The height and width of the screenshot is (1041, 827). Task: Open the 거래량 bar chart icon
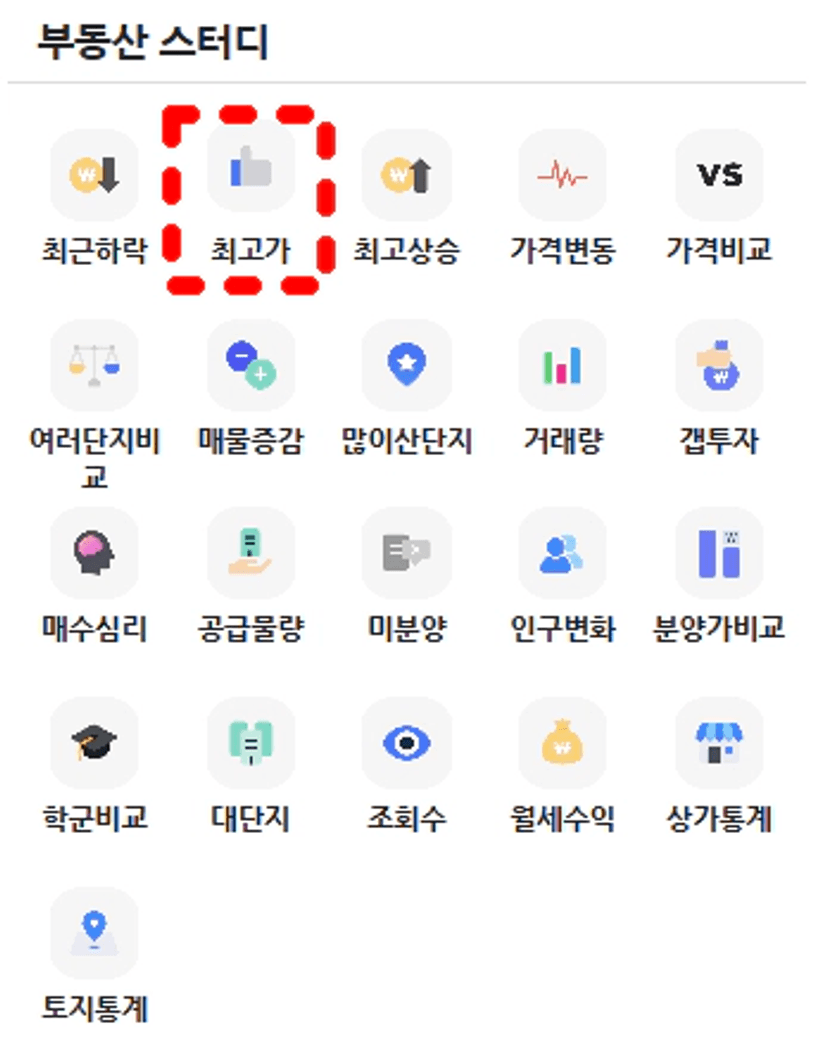point(563,365)
